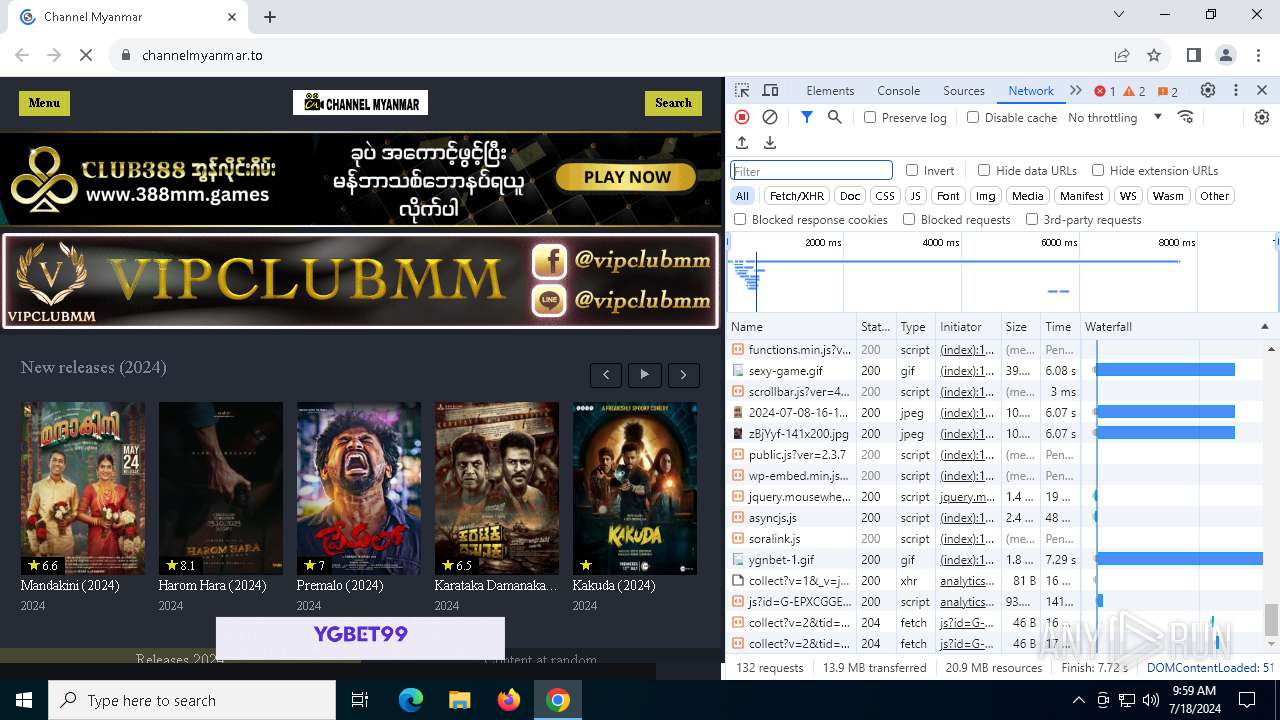Click PLAY NOW on CLUB388 banner
The height and width of the screenshot is (720, 1280).
[x=627, y=177]
